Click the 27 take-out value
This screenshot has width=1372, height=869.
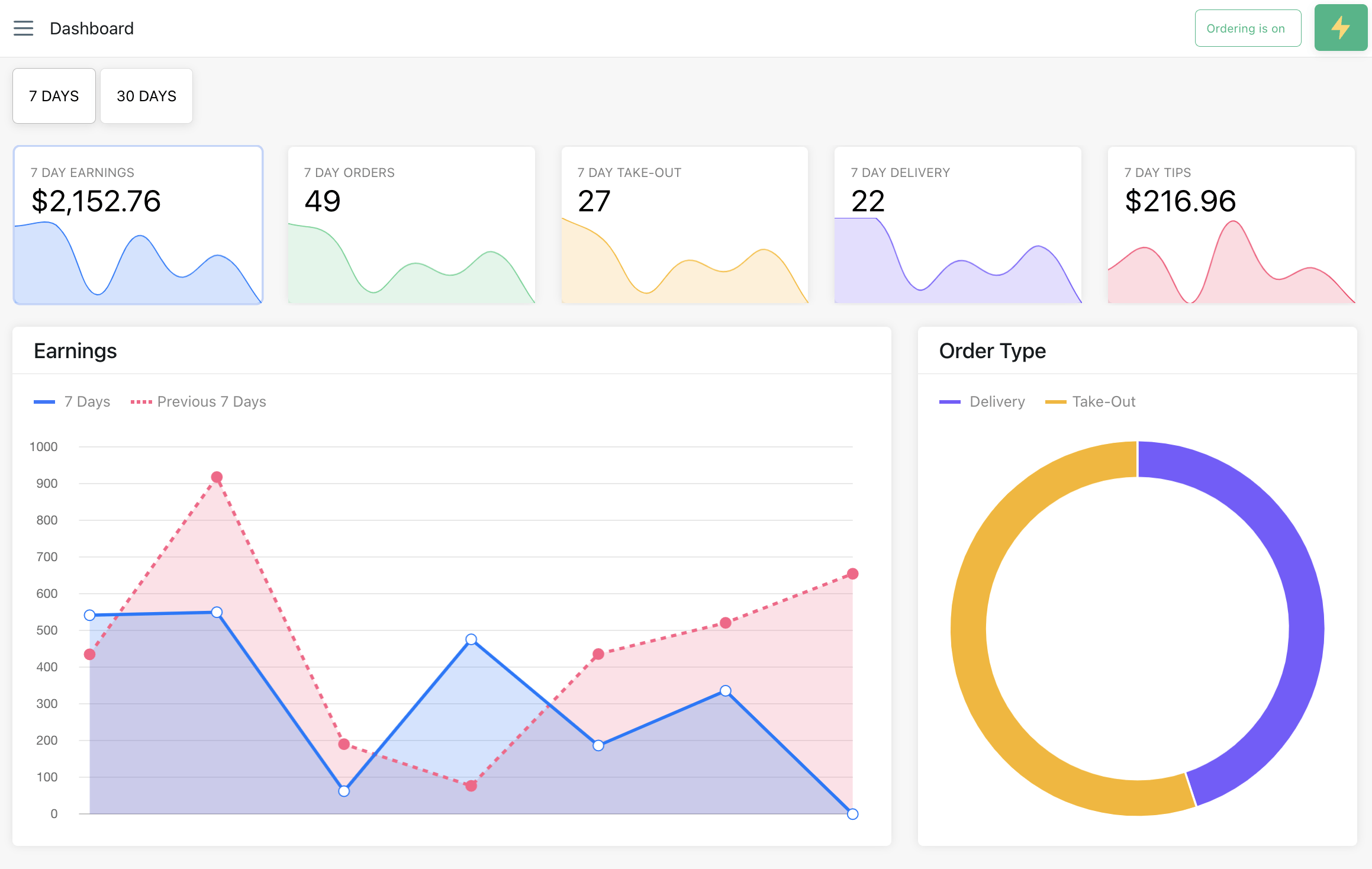(594, 201)
